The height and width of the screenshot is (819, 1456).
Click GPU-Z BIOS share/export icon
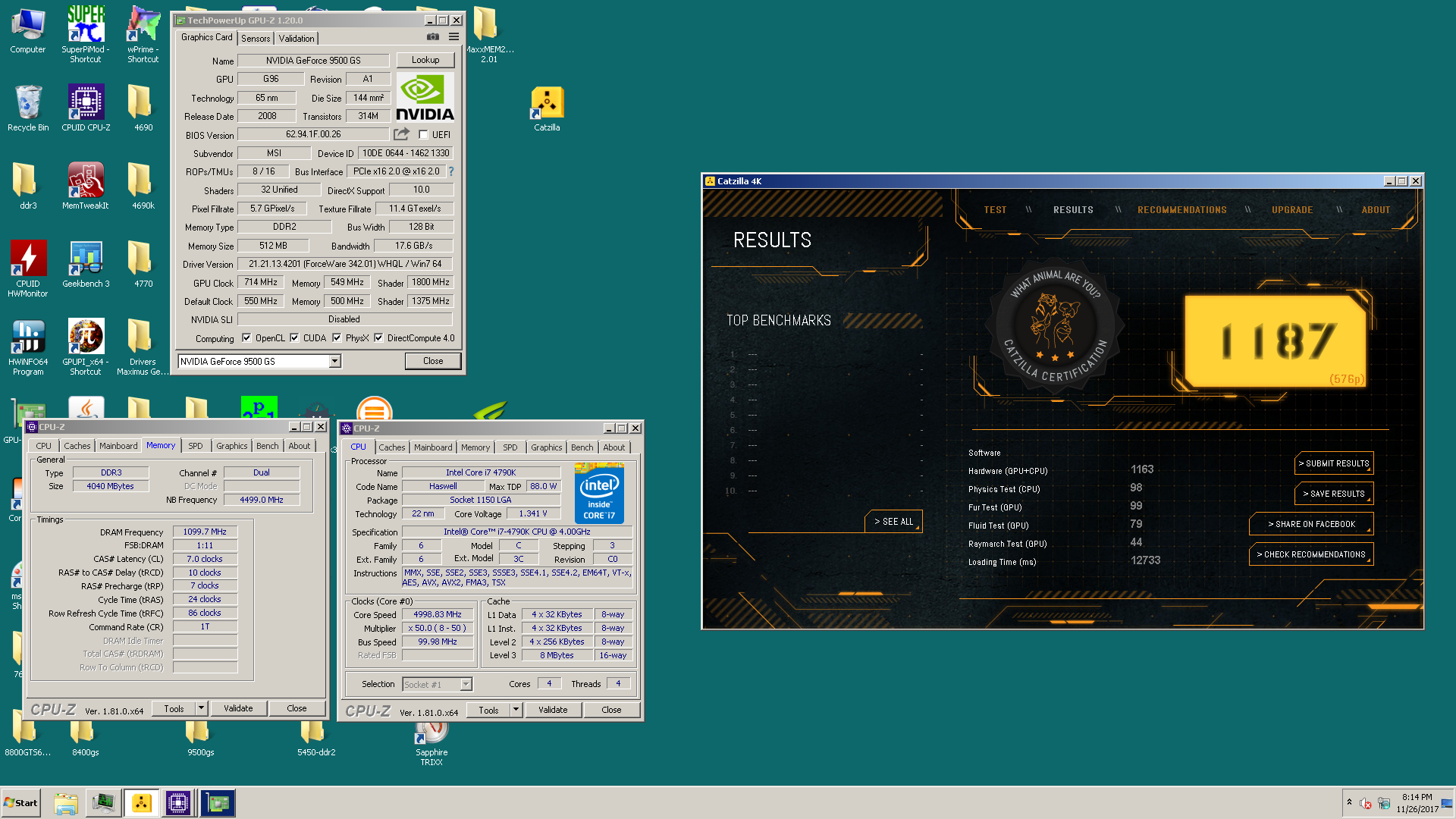(401, 134)
